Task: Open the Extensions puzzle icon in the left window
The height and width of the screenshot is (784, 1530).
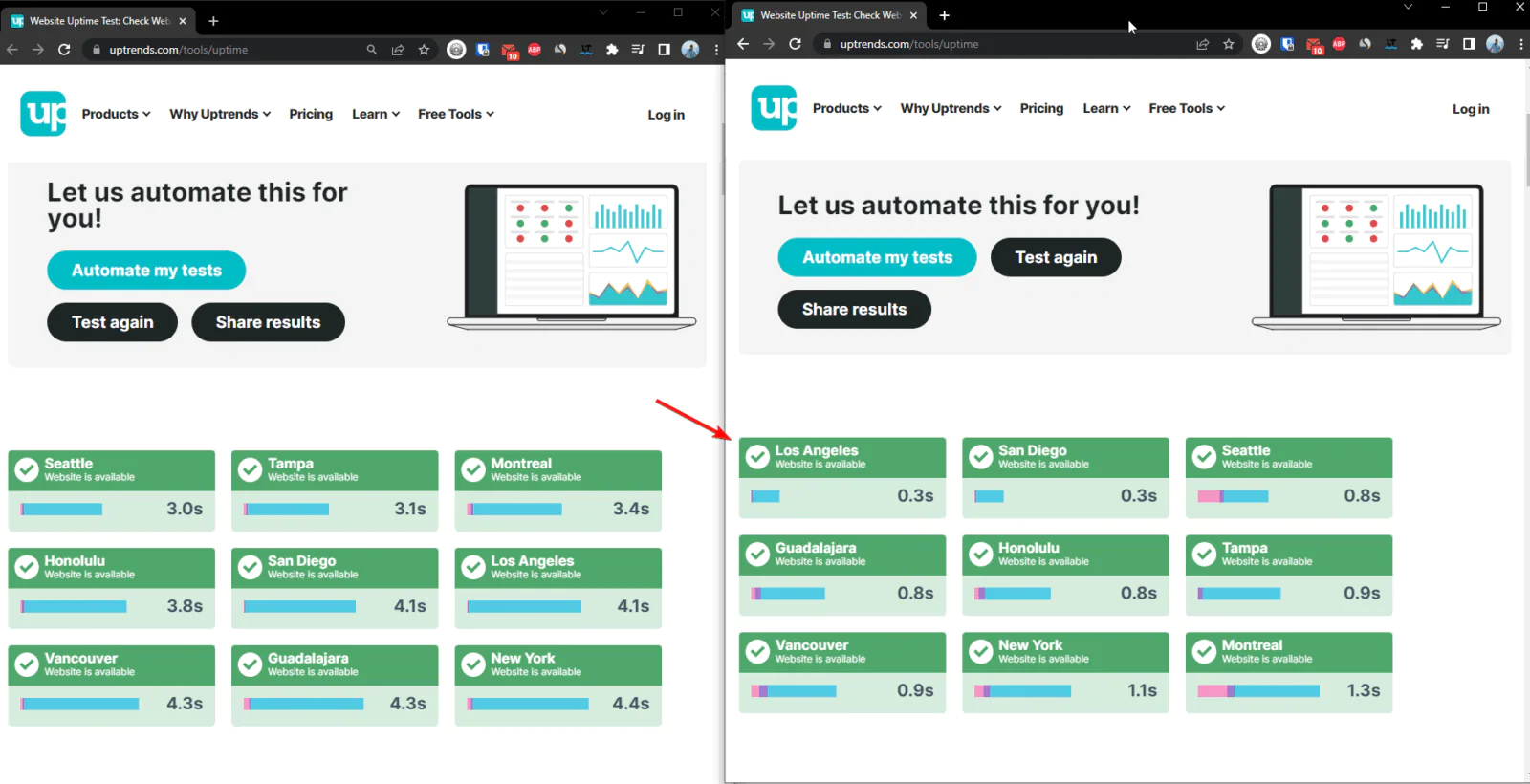Action: [x=612, y=50]
